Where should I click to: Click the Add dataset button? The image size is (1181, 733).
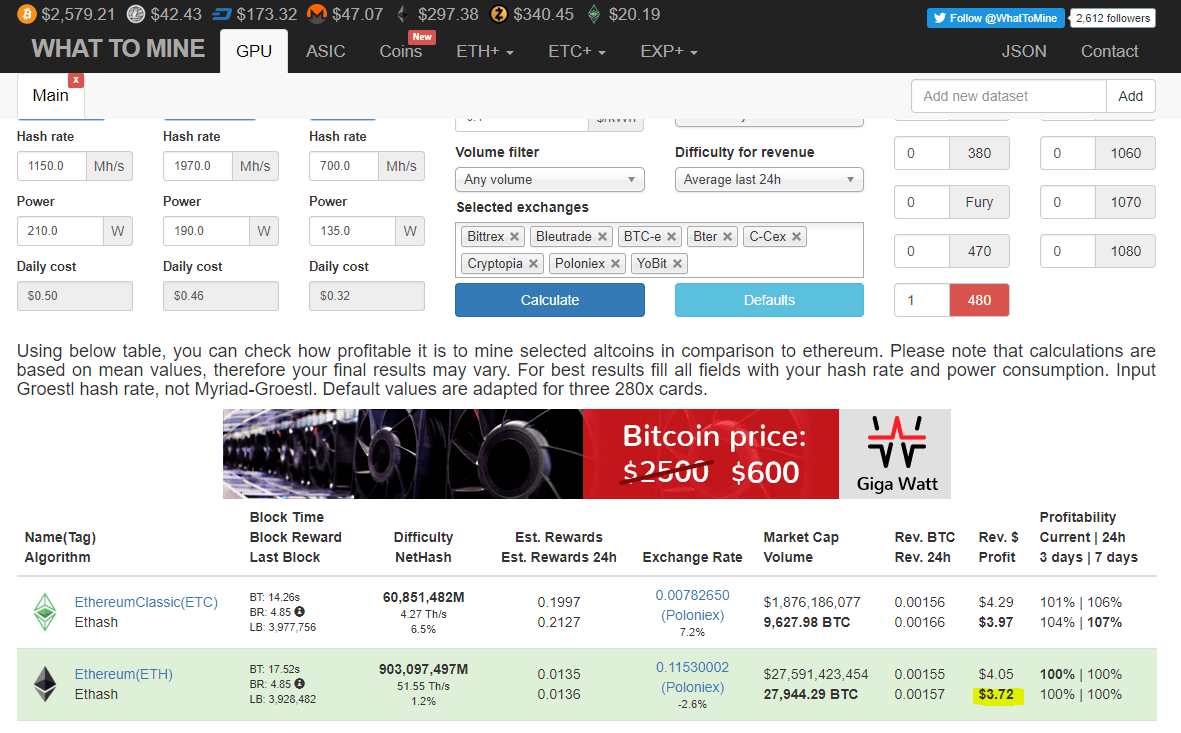(1131, 96)
